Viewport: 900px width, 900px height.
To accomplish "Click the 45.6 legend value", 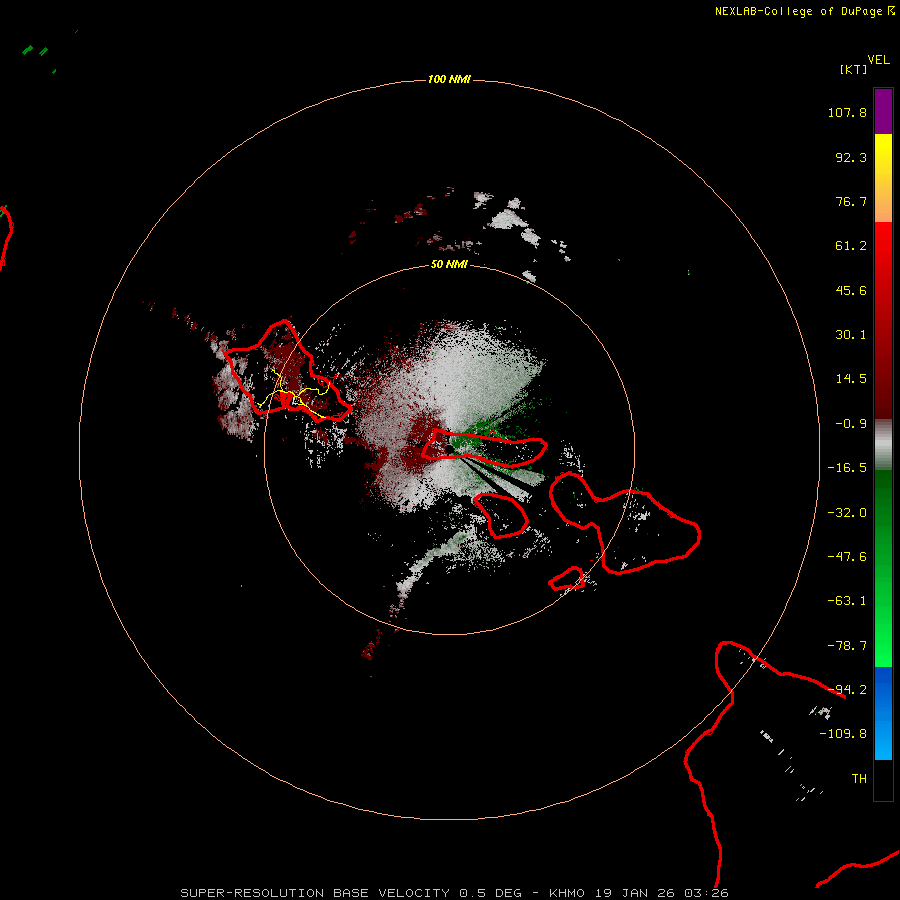I will [x=851, y=290].
